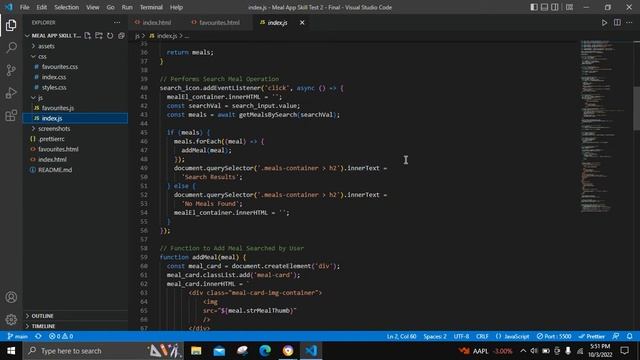
Task: Split the editor to the right
Action: coord(617,22)
